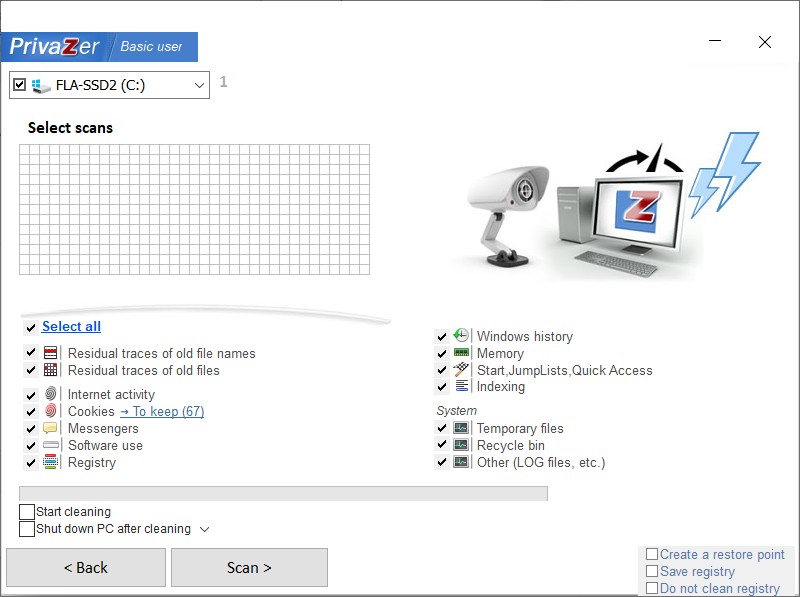Image resolution: width=800 pixels, height=597 pixels.
Task: Open the To keep (67) cookies link
Action: 162,411
